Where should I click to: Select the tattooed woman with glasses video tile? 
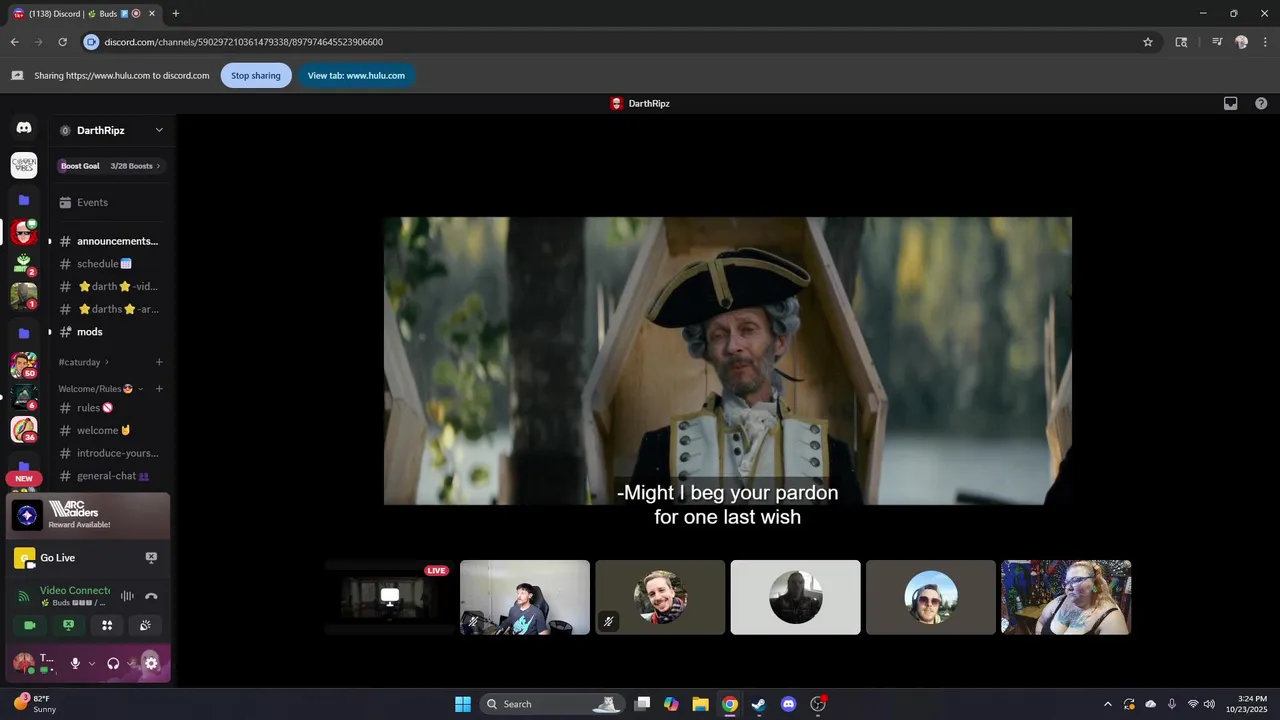1066,597
